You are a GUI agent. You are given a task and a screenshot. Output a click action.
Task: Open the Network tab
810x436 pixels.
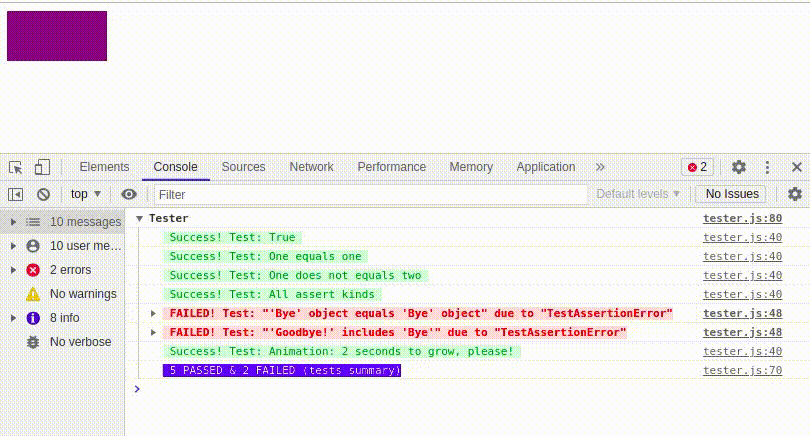click(311, 167)
